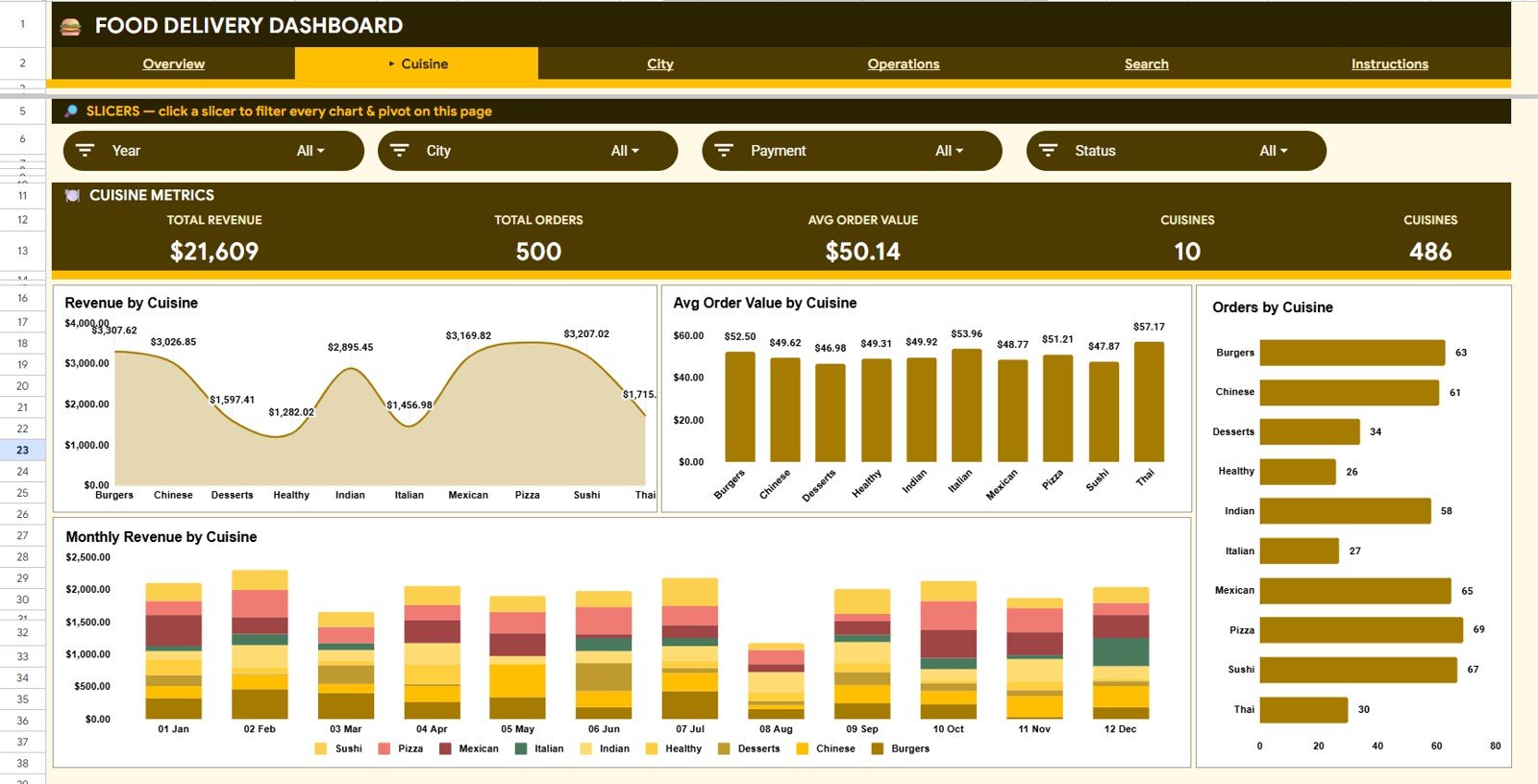Click the magnifier icon beside SLICERS
Image resolution: width=1538 pixels, height=784 pixels.
pyautogui.click(x=71, y=111)
